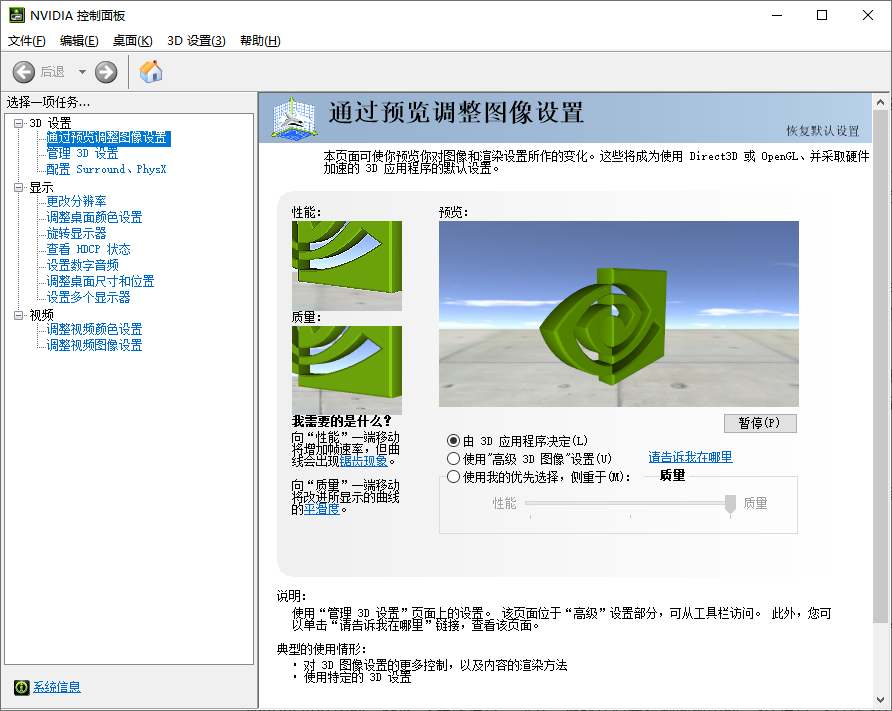
Task: Collapse the 视频 tree node
Action: (x=19, y=315)
